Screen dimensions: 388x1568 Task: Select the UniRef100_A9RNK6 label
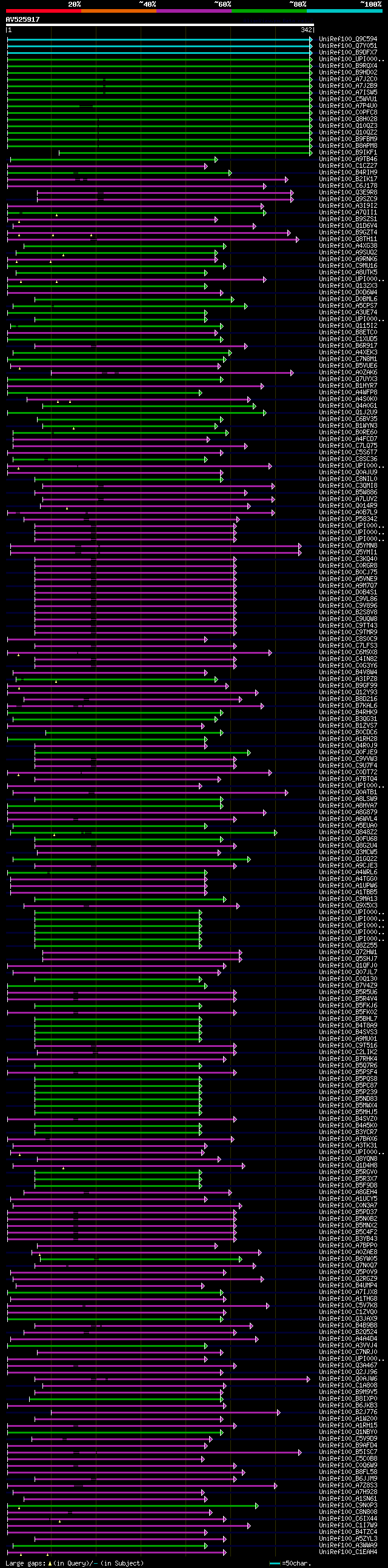[x=348, y=260]
